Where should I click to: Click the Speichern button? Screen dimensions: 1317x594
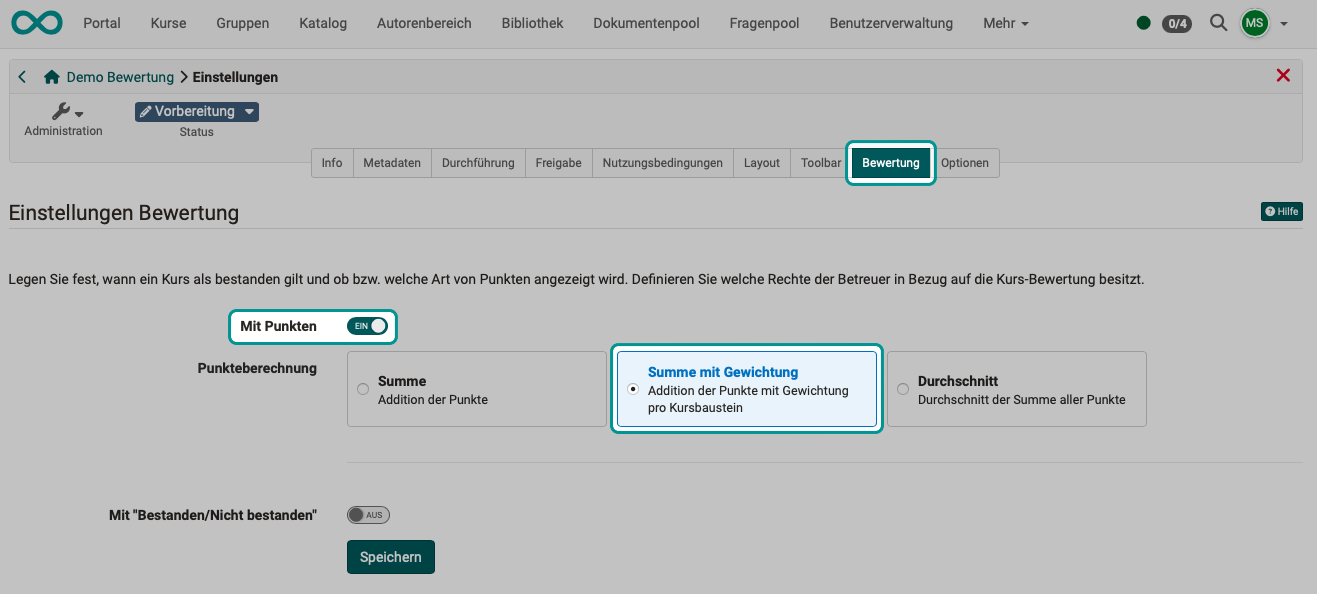pos(390,557)
